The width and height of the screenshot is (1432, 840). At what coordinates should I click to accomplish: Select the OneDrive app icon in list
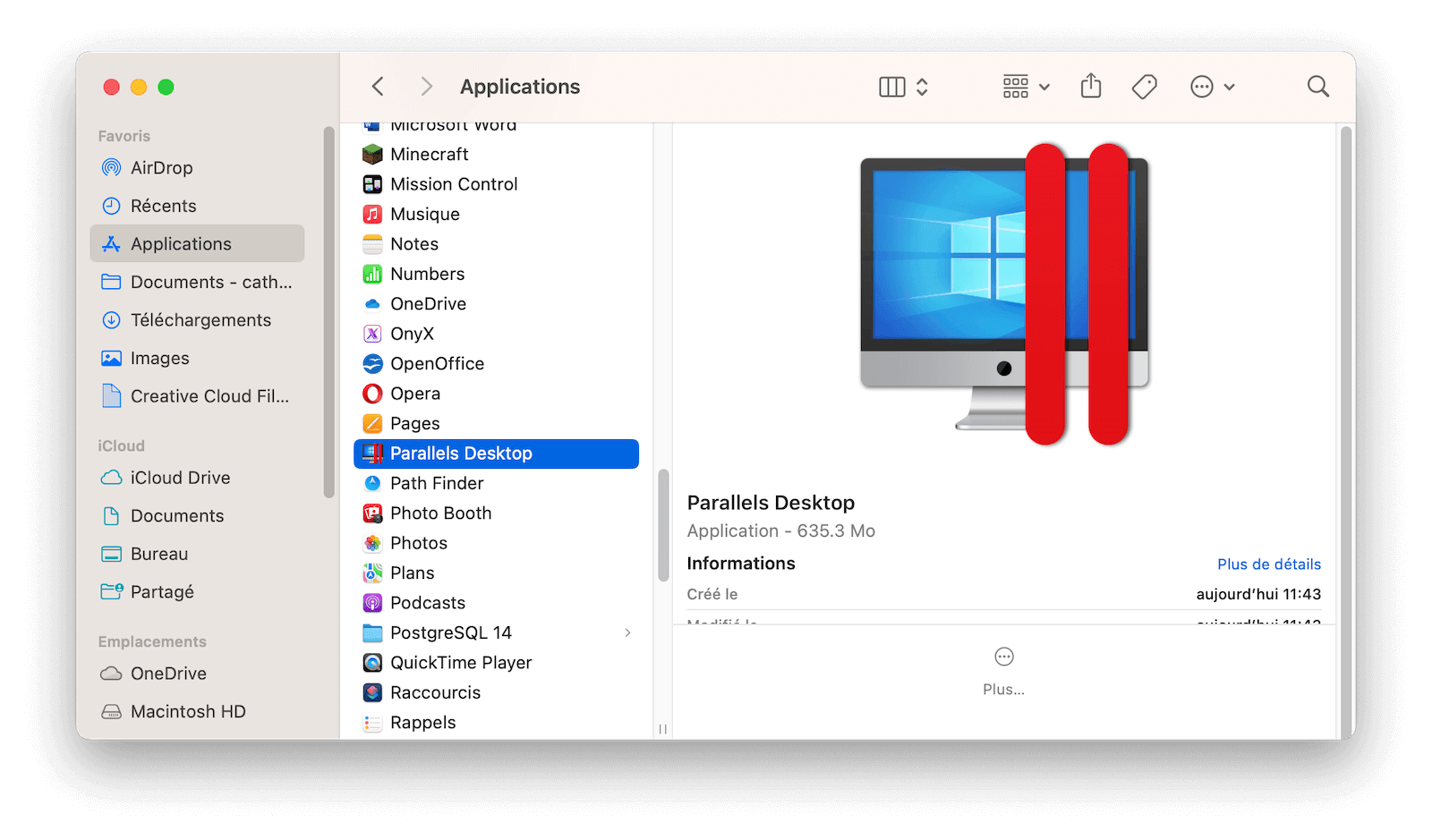[x=372, y=304]
